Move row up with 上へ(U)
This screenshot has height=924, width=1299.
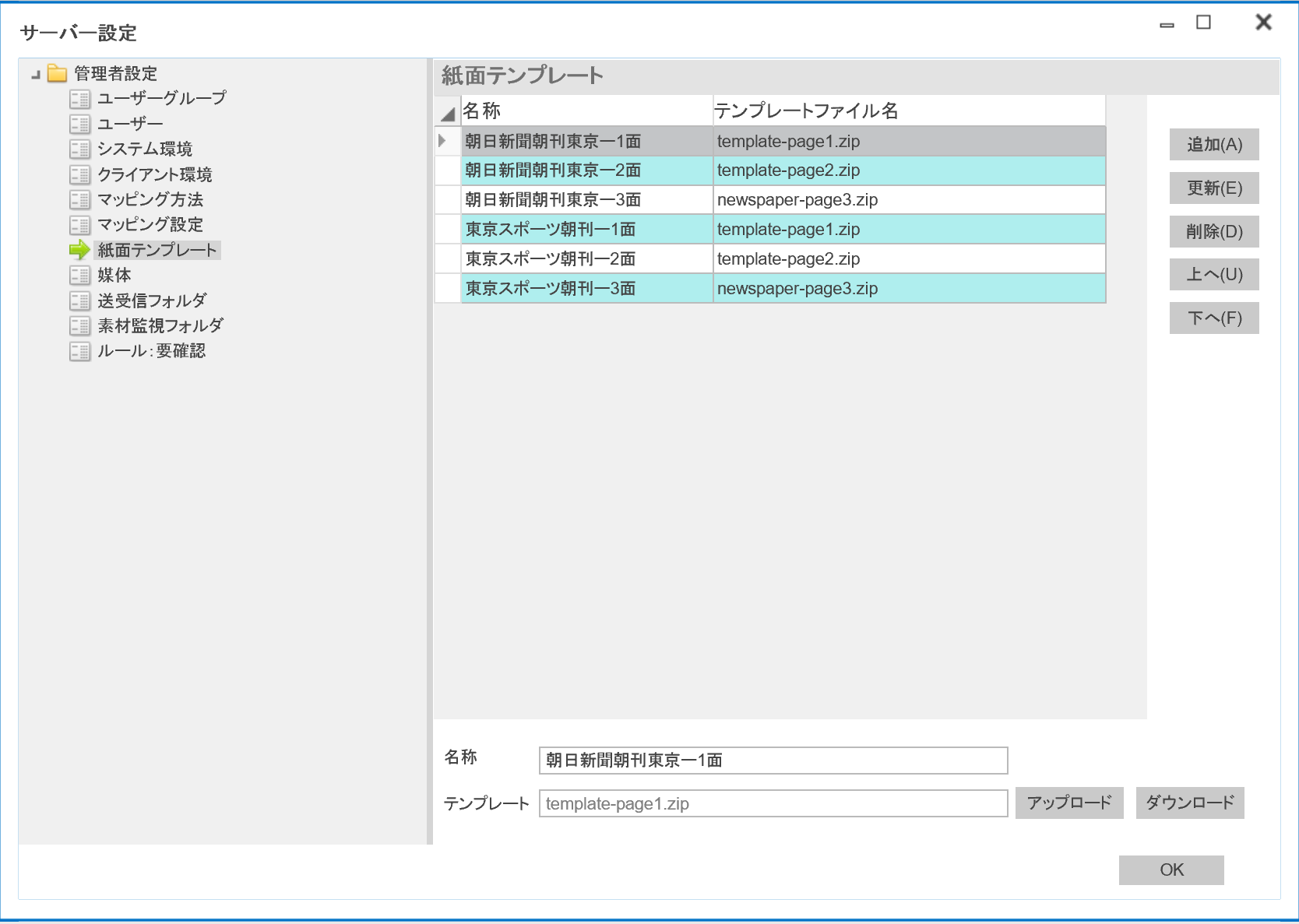(x=1214, y=275)
